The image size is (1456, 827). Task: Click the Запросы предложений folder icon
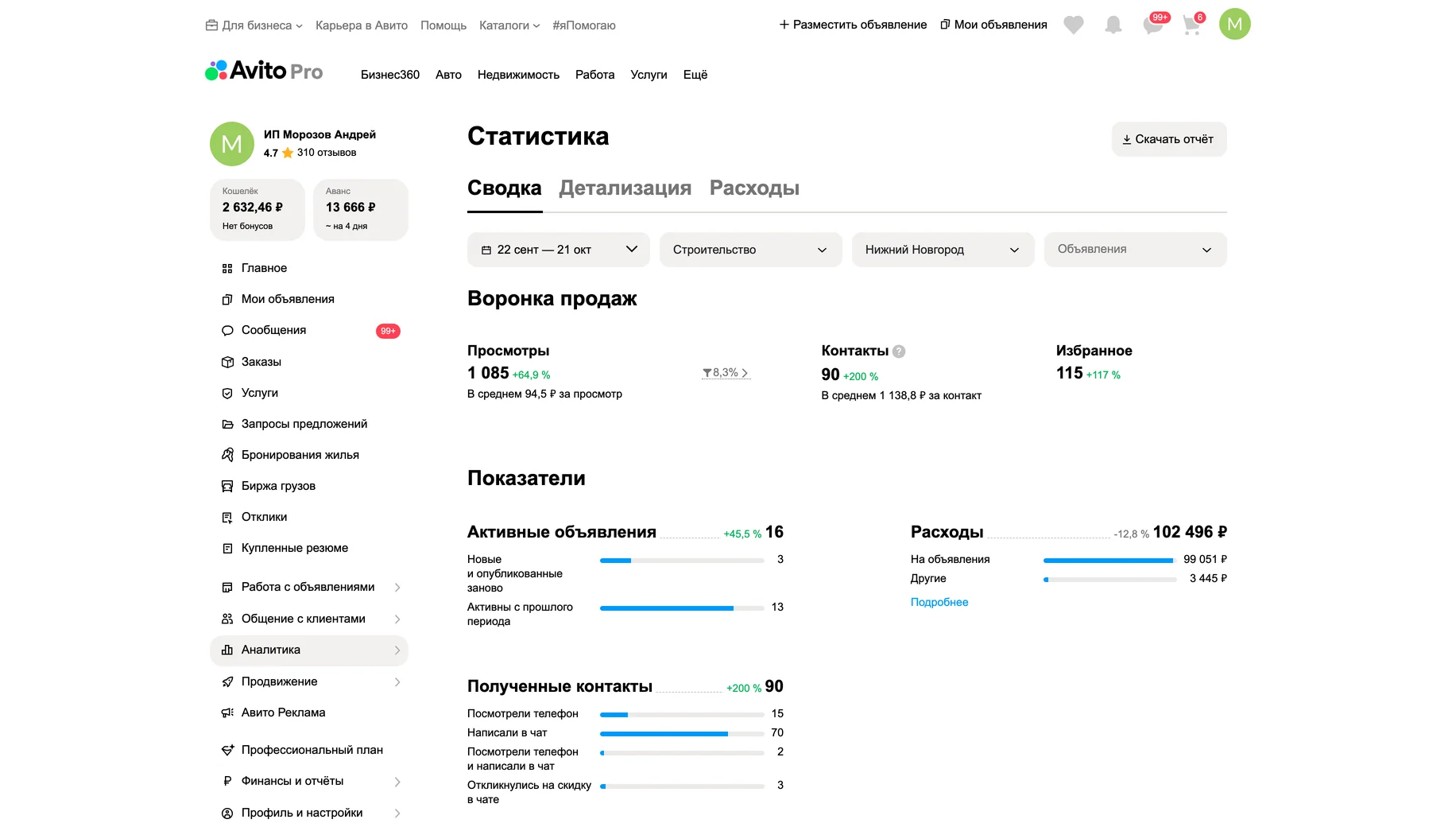coord(227,425)
